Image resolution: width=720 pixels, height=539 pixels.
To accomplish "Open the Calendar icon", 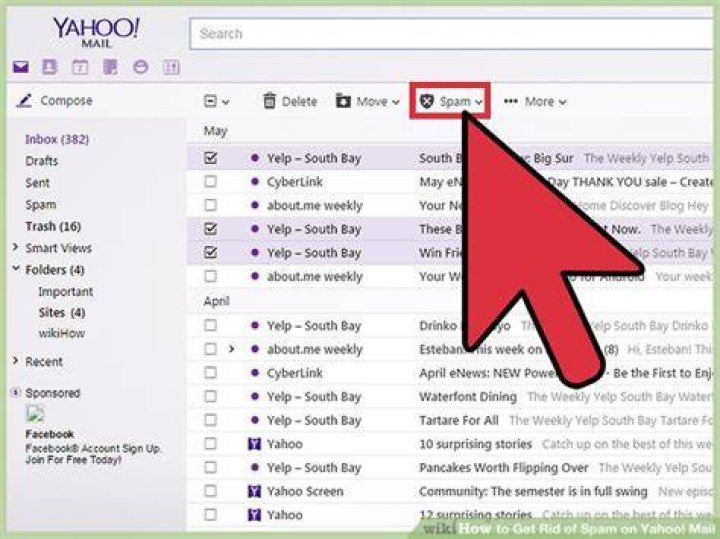I will [x=80, y=67].
